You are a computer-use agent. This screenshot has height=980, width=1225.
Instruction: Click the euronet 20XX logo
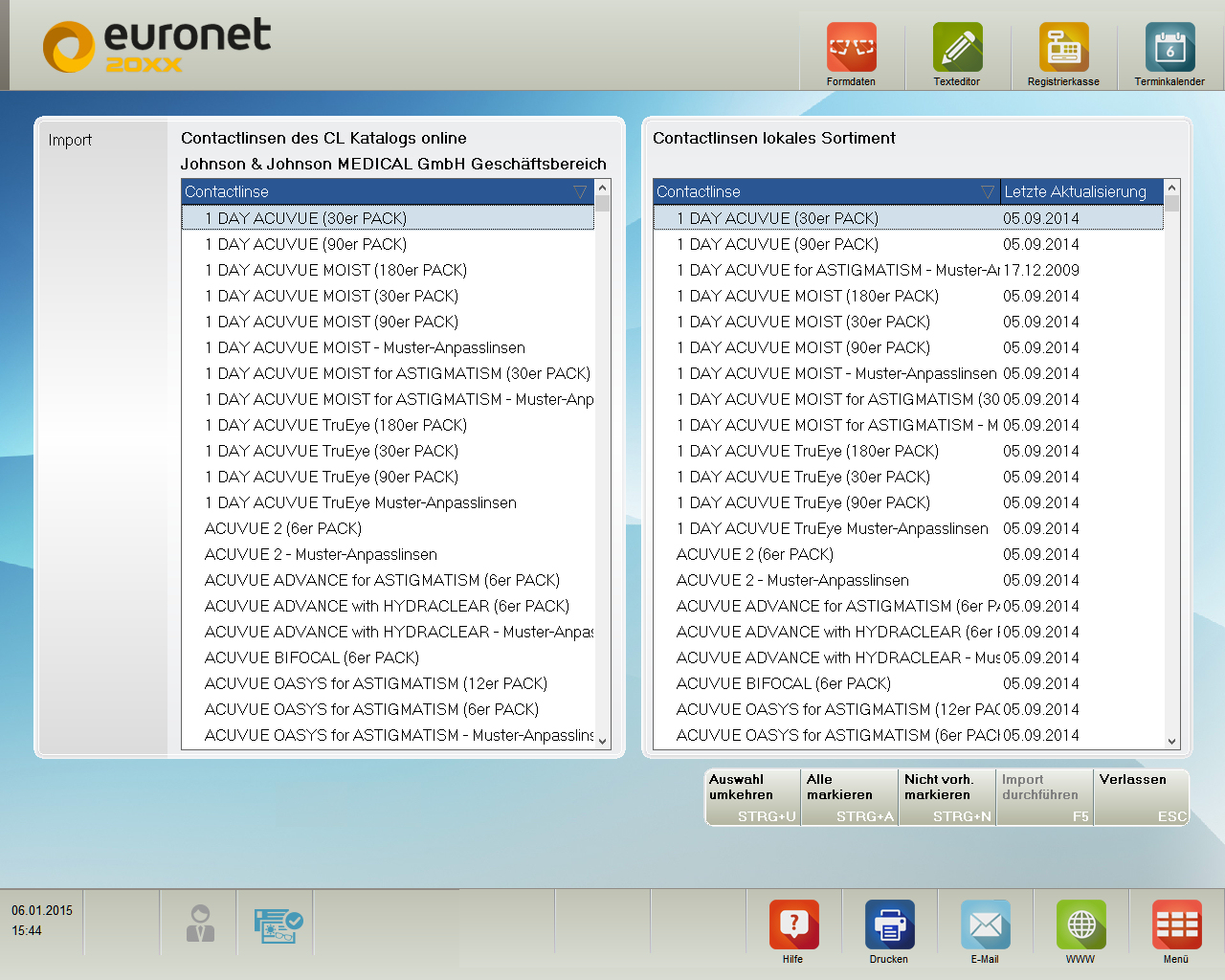tap(158, 46)
